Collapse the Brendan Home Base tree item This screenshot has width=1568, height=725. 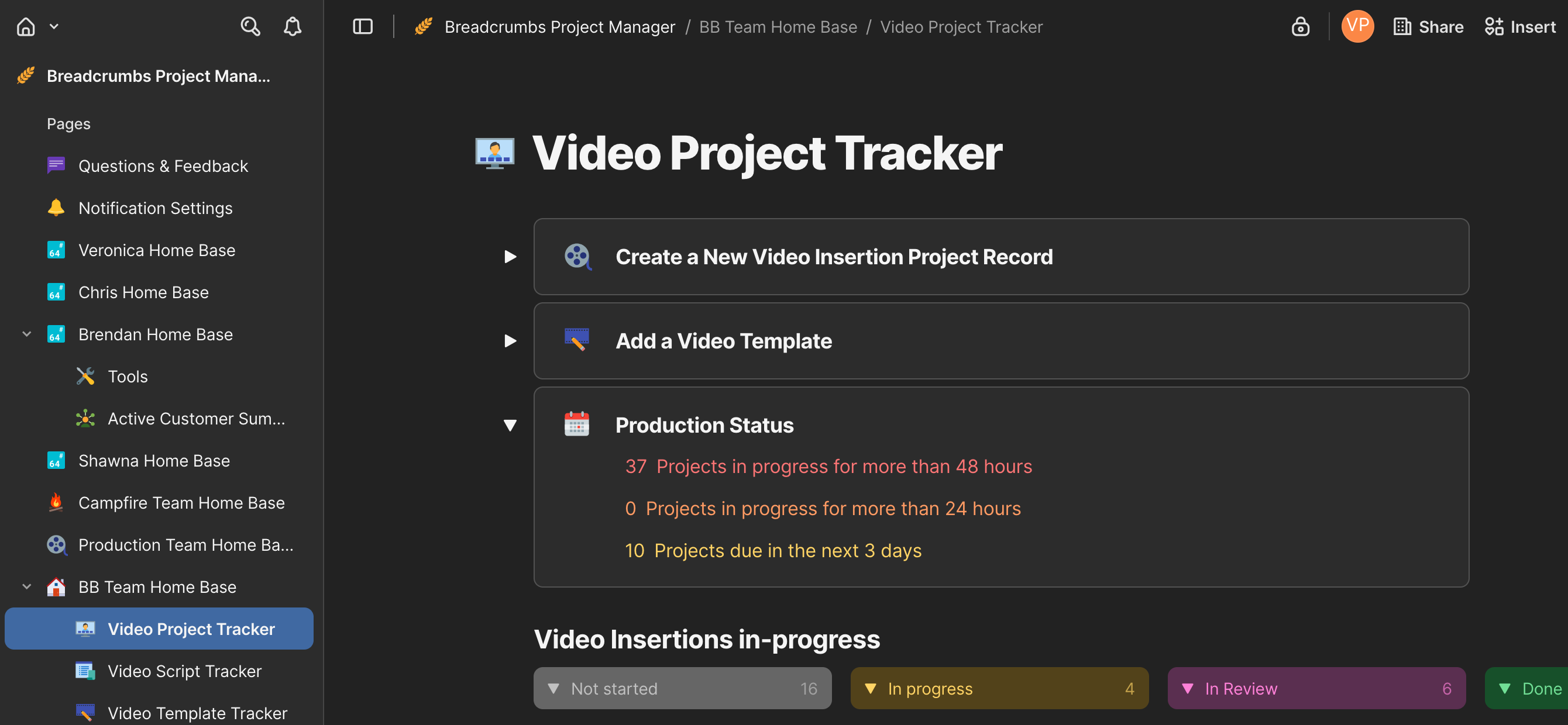(26, 333)
